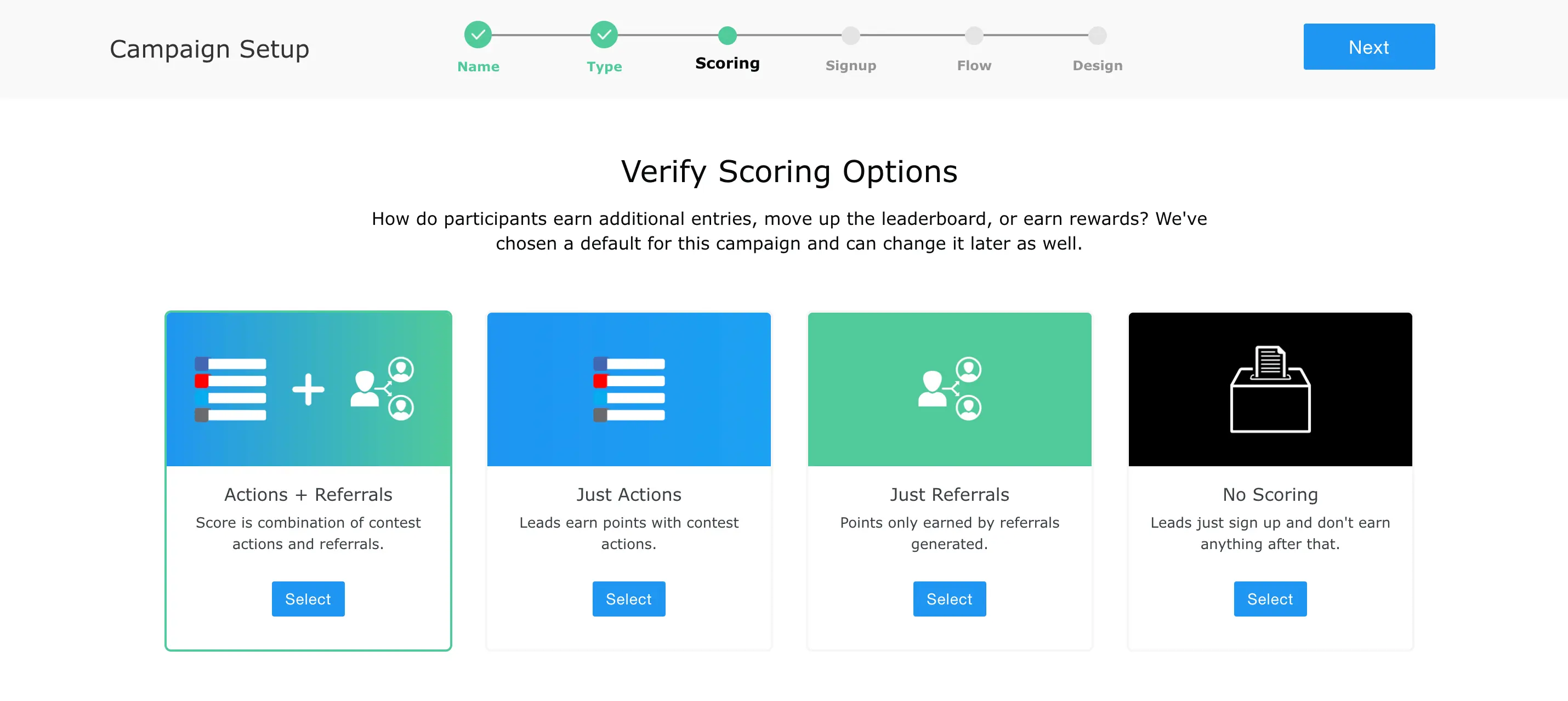Click the Name step label
The width and height of the screenshot is (1568, 701).
478,66
